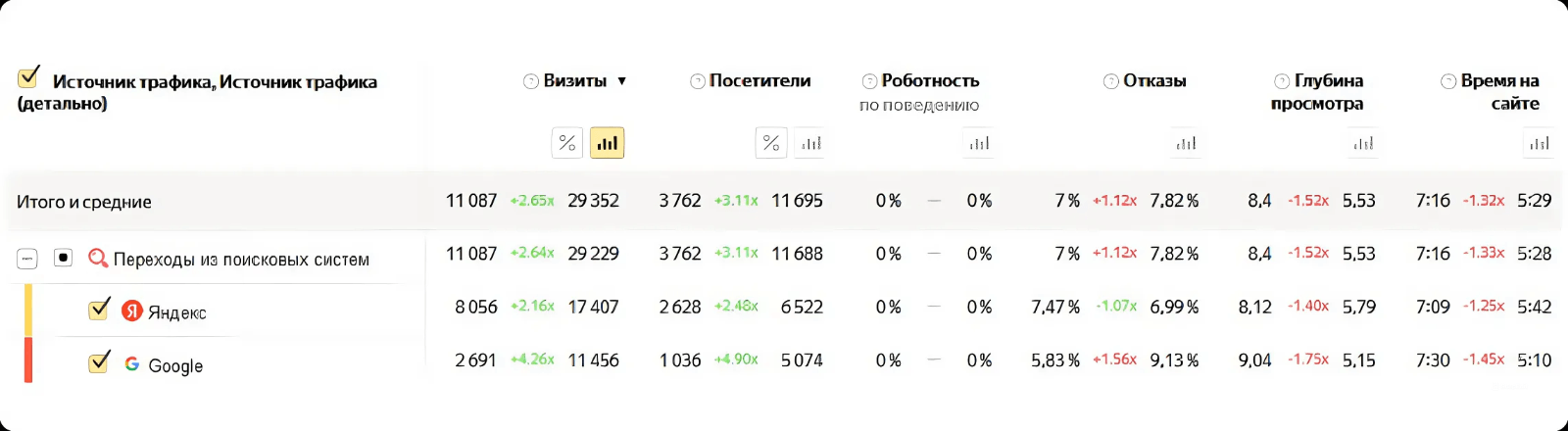Viewport: 1568px width, 431px height.
Task: Click the yellow color bar beside Яндекс
Action: tap(28, 310)
